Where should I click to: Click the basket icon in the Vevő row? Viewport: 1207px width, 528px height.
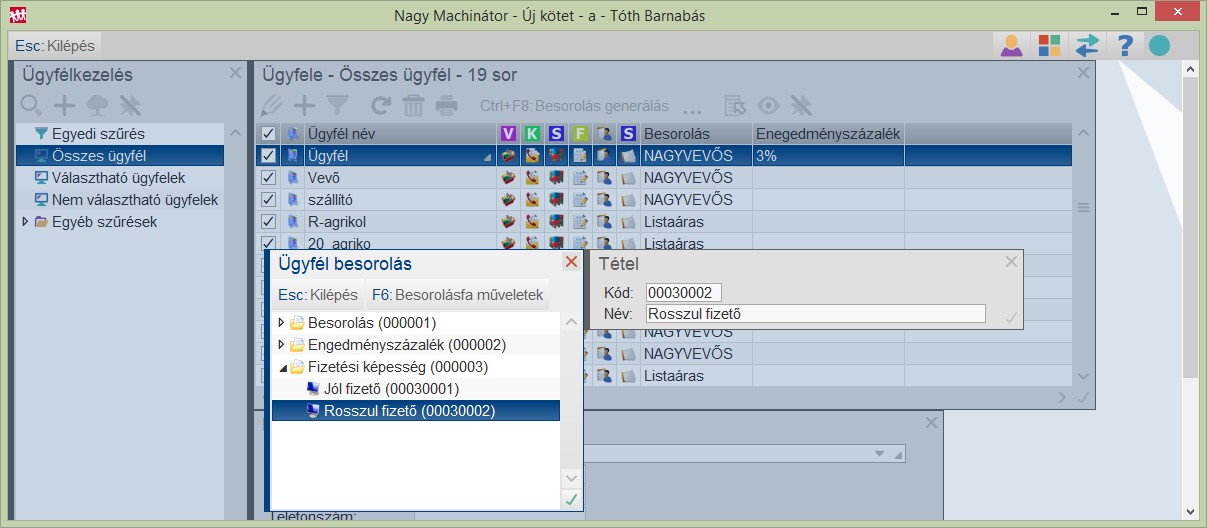[509, 177]
